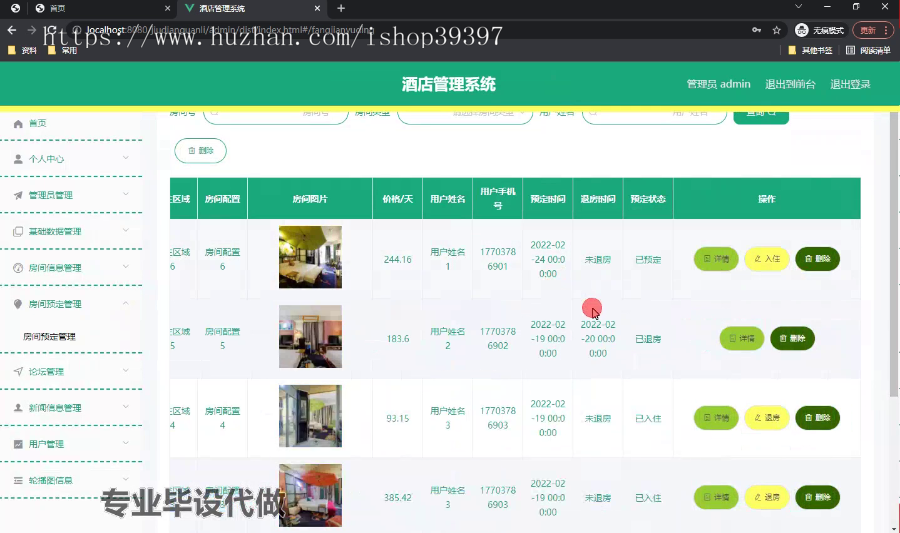
Task: Delete the 用户姓名2 booking row
Action: pyautogui.click(x=792, y=339)
